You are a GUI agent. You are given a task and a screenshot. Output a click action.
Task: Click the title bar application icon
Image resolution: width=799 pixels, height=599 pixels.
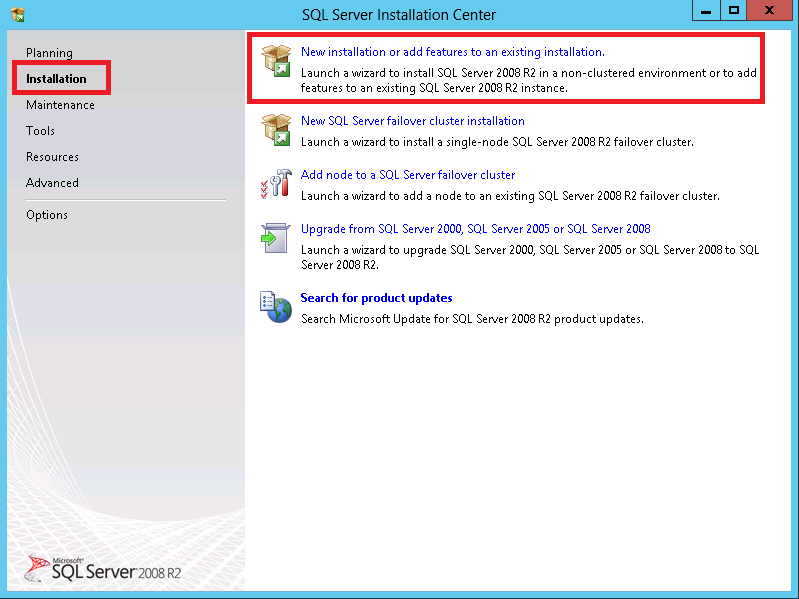[x=18, y=15]
